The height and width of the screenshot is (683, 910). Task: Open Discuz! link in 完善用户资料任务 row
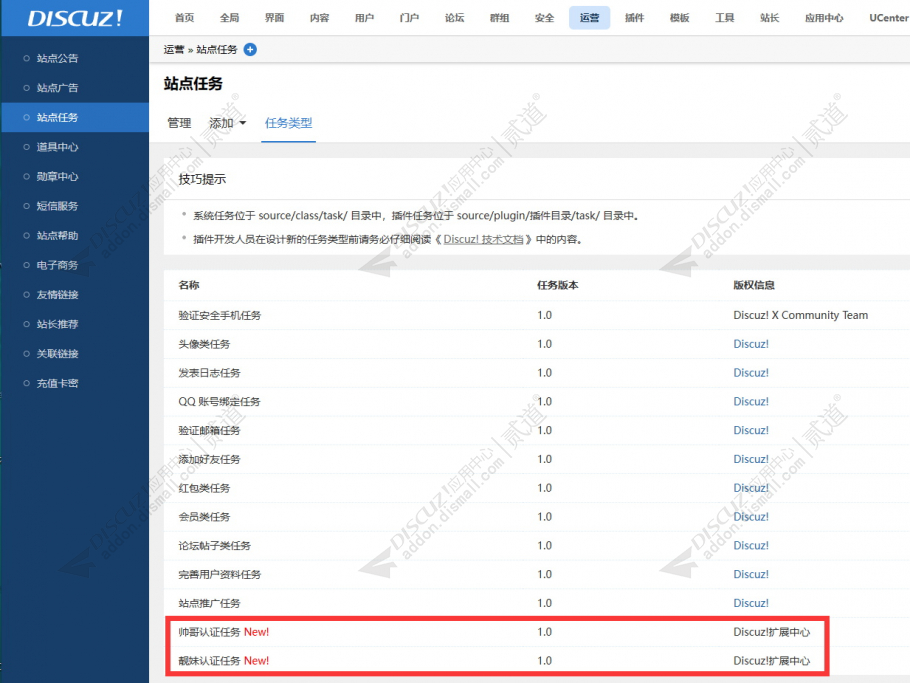(750, 574)
